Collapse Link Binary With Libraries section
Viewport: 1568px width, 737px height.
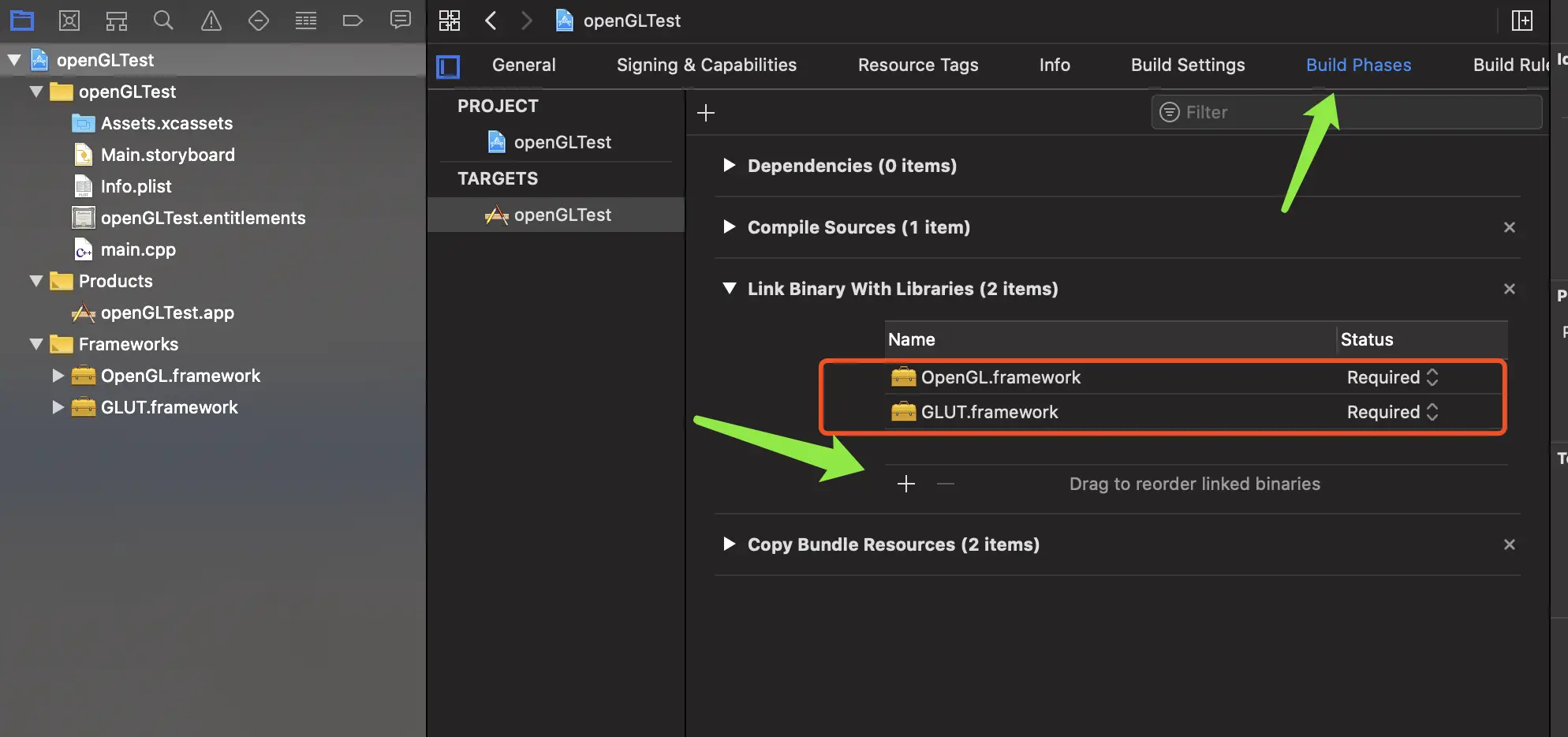point(730,289)
